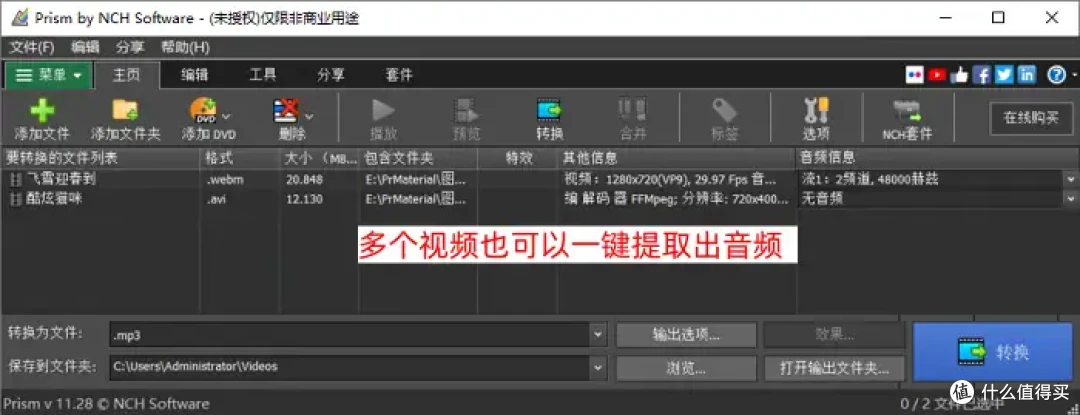The height and width of the screenshot is (415, 1080).
Task: Click the 特效 column header
Action: point(517,158)
